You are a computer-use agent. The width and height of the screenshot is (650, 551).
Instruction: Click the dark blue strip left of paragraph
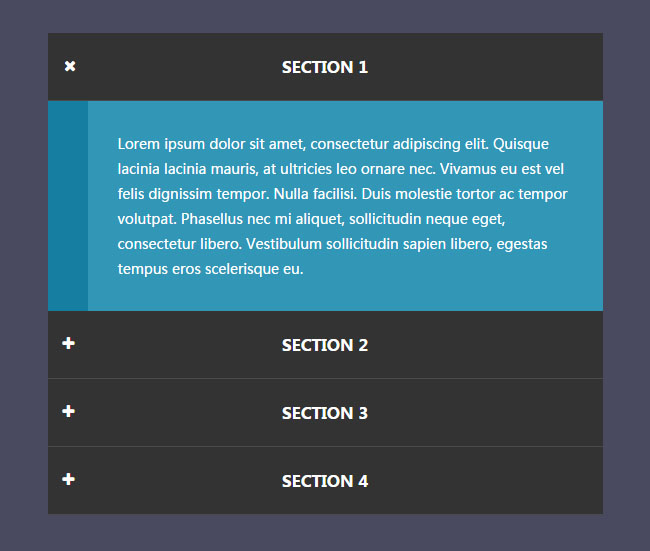pyautogui.click(x=68, y=205)
